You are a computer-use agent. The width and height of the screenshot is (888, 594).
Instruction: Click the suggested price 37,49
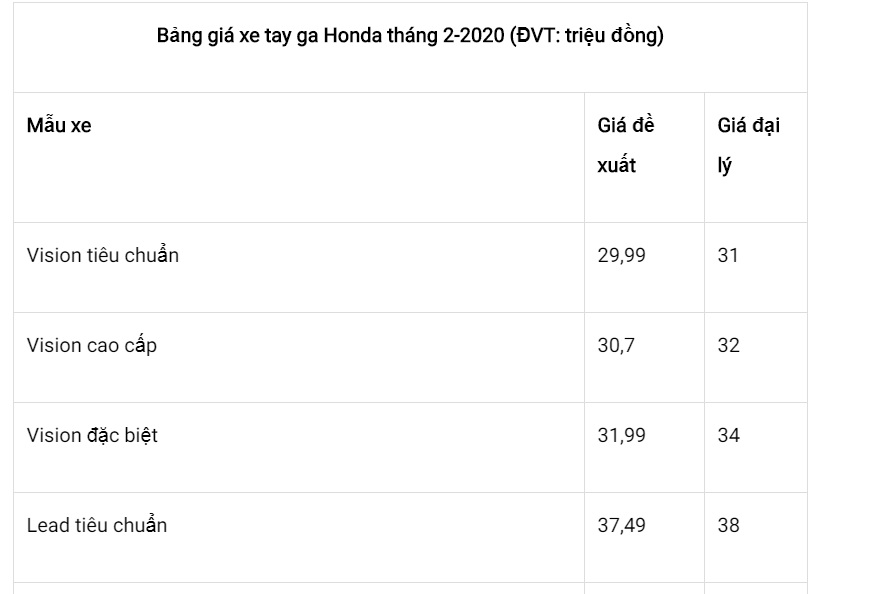click(622, 525)
